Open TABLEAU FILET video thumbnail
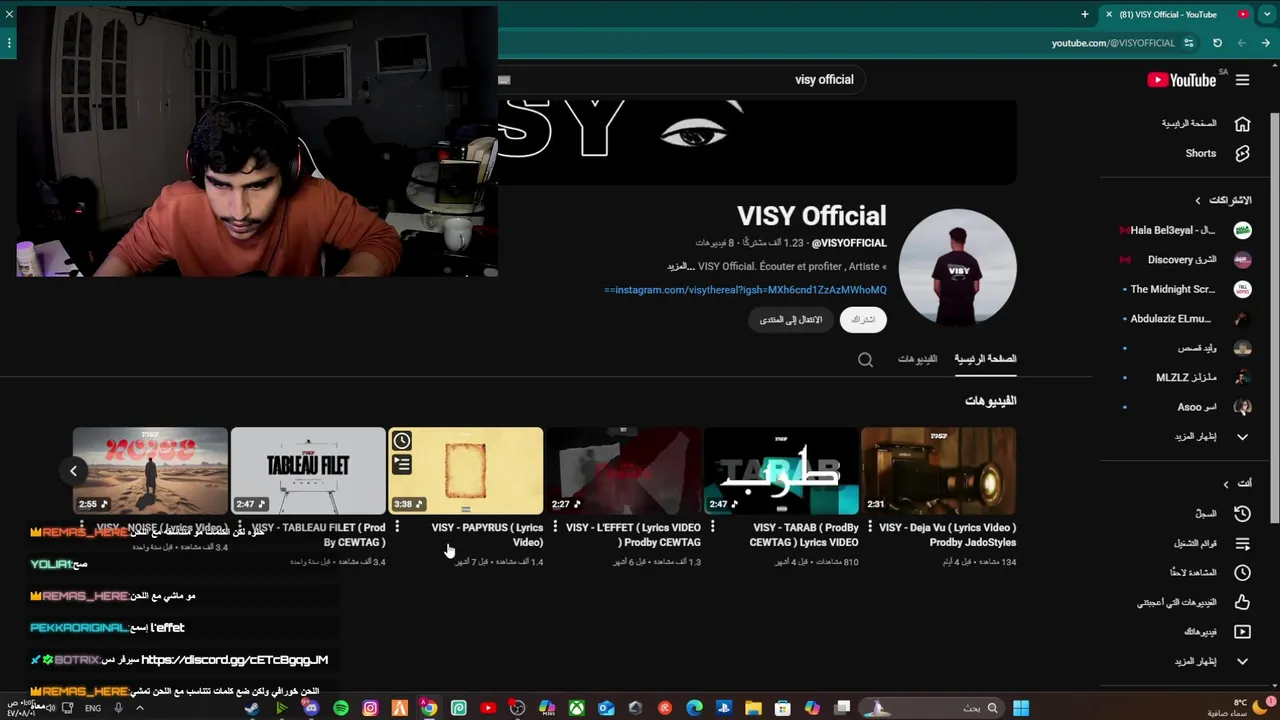1280x720 pixels. pos(308,471)
